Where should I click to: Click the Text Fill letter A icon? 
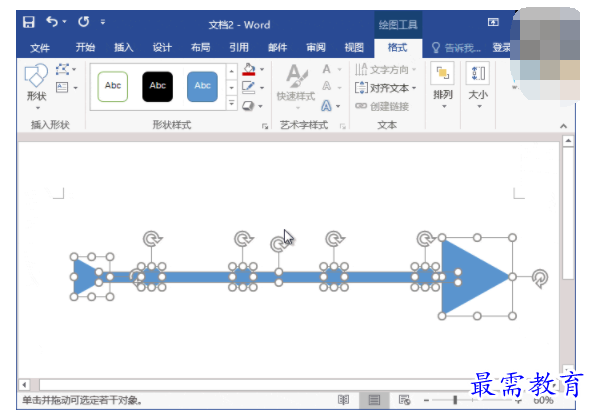(327, 69)
